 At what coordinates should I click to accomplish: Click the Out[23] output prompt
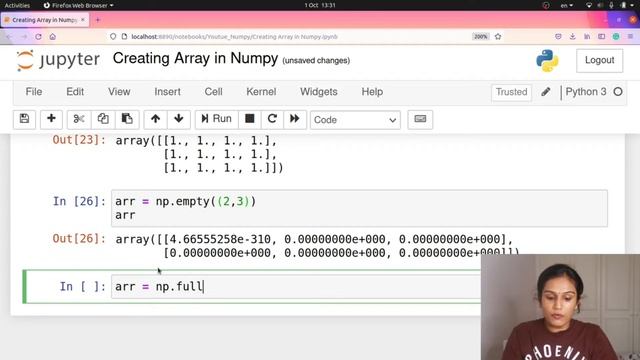(79, 140)
